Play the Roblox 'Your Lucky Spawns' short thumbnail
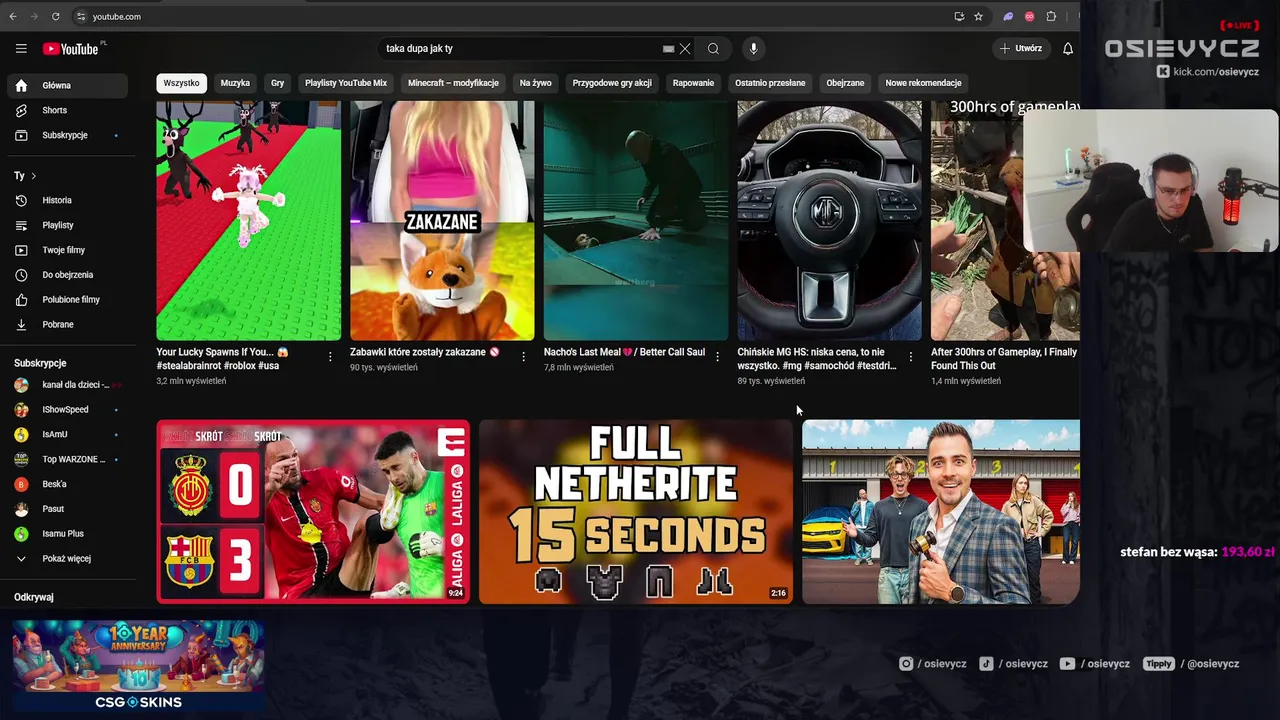This screenshot has width=1280, height=720. pyautogui.click(x=248, y=220)
